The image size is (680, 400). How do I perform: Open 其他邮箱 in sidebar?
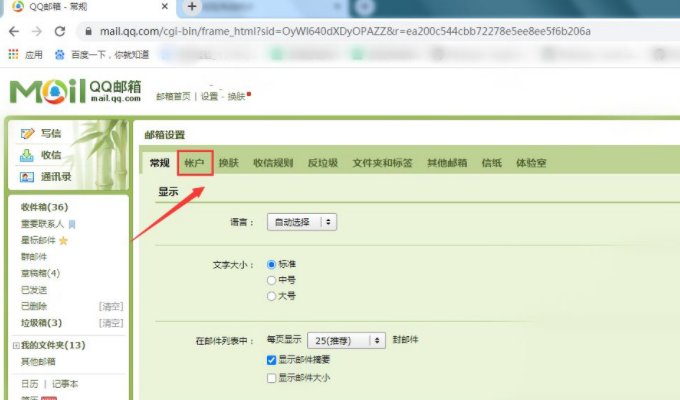tap(38, 362)
